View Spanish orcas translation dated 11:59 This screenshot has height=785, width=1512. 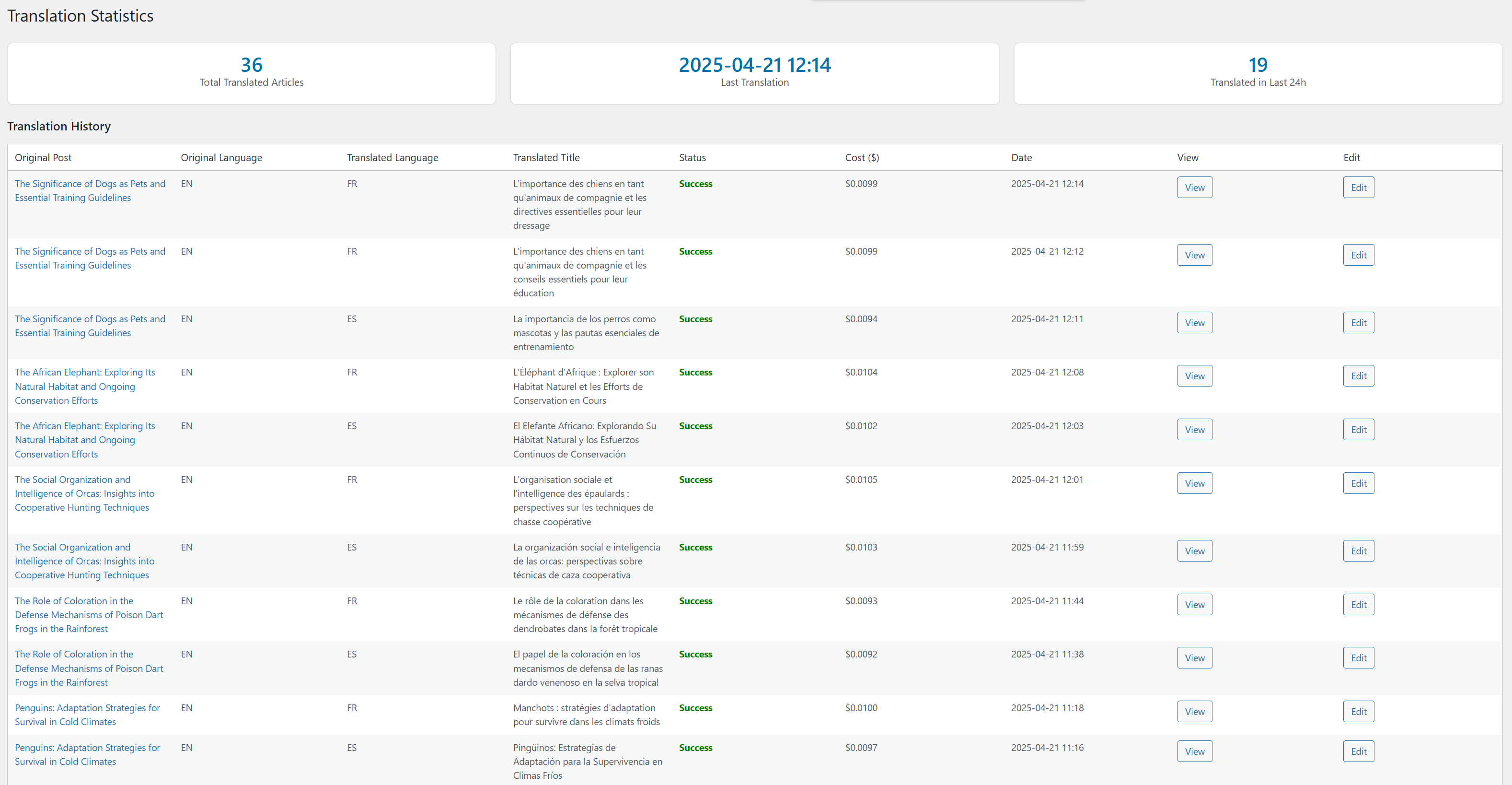pyautogui.click(x=1194, y=551)
